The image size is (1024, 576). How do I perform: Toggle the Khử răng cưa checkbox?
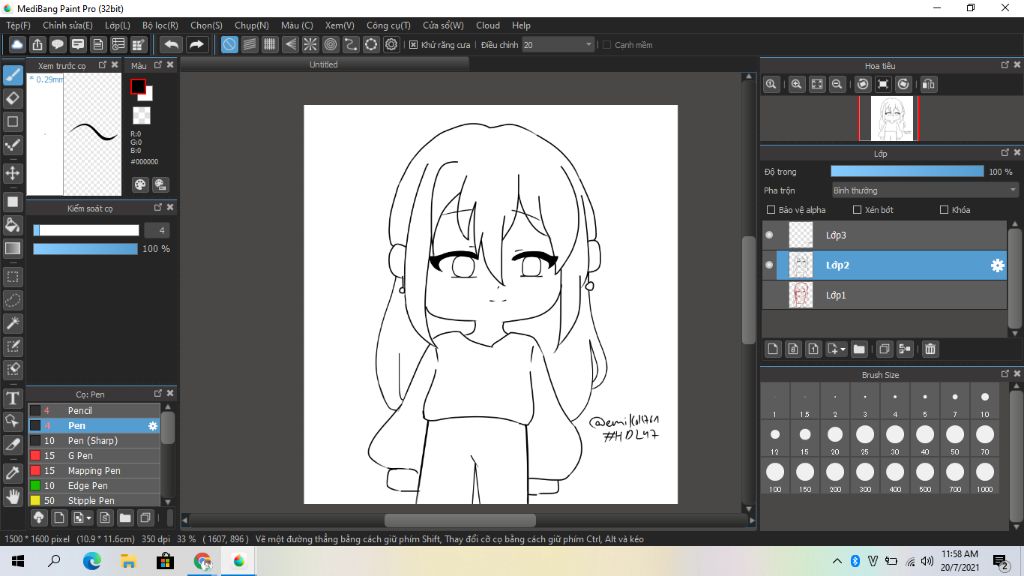[413, 45]
